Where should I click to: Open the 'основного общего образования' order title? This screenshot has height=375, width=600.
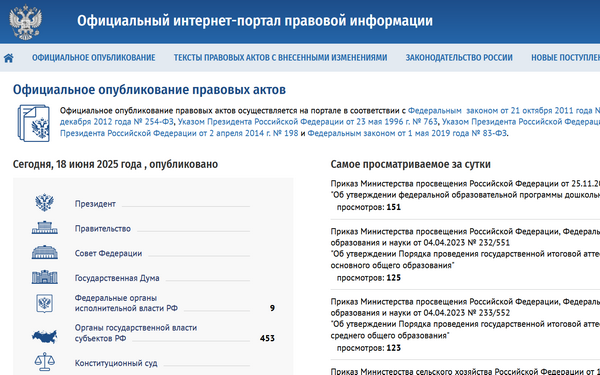click(x=465, y=259)
